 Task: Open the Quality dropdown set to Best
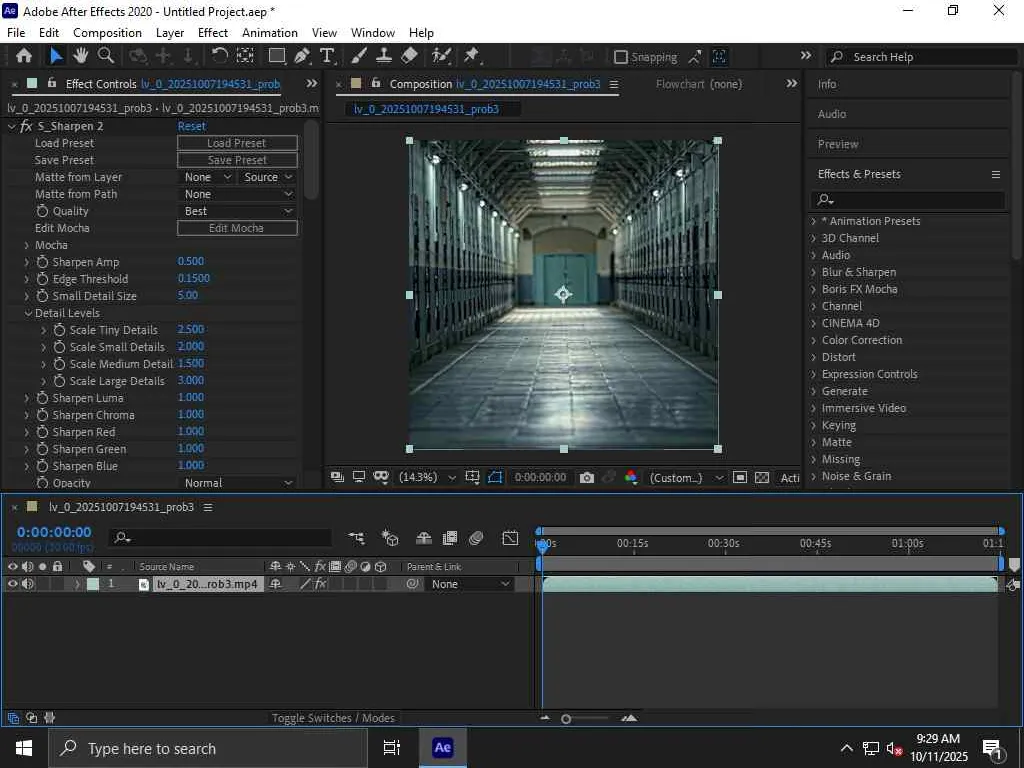pos(238,211)
